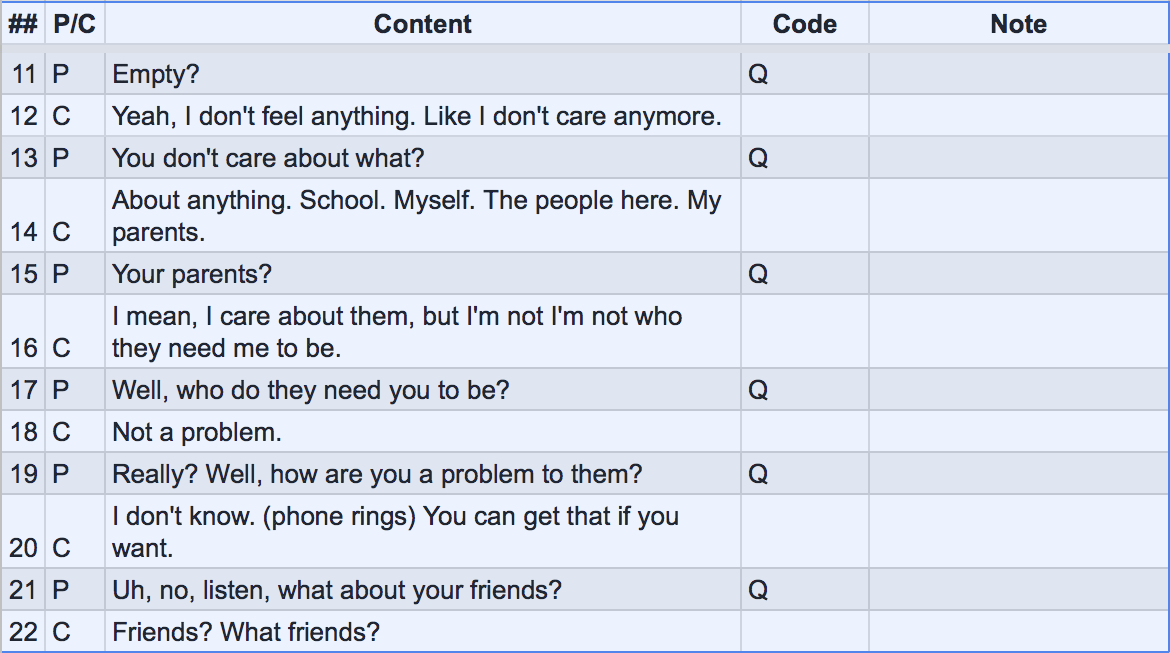The width and height of the screenshot is (1170, 653).
Task: Click the empty Note cell in row 19
Action: click(x=1018, y=474)
